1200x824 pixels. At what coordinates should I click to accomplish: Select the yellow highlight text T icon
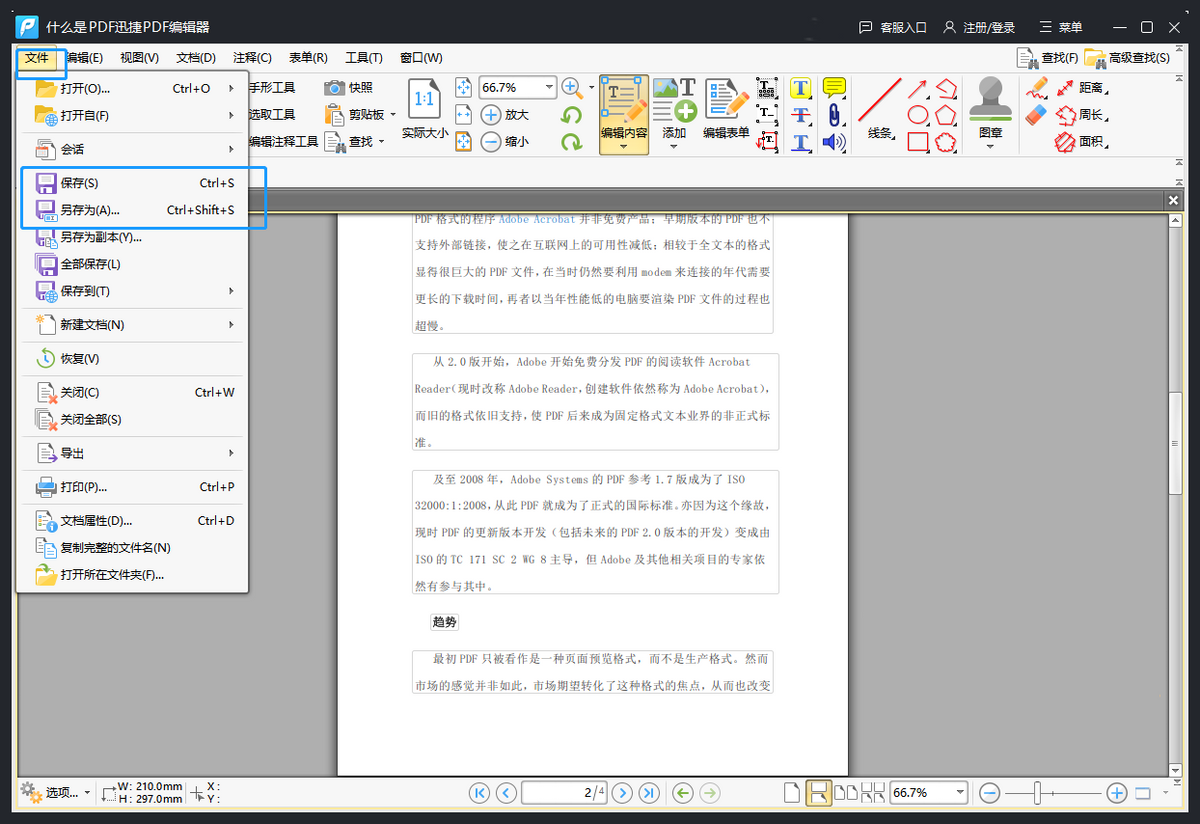point(800,88)
